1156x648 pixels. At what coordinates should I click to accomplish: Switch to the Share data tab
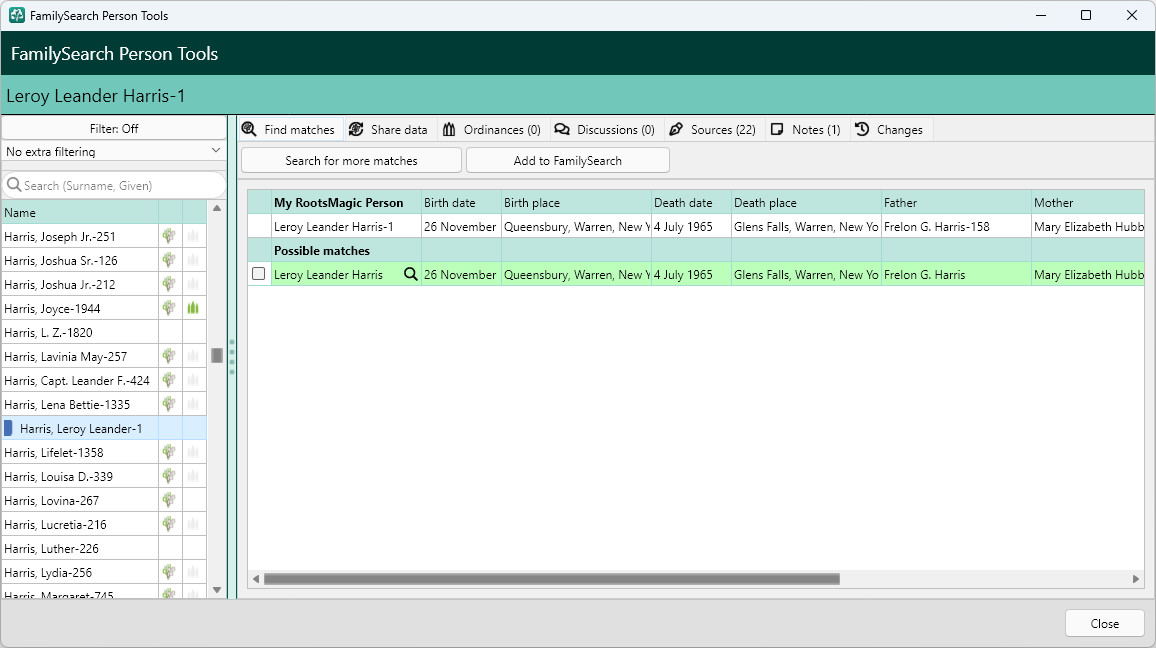tap(389, 130)
